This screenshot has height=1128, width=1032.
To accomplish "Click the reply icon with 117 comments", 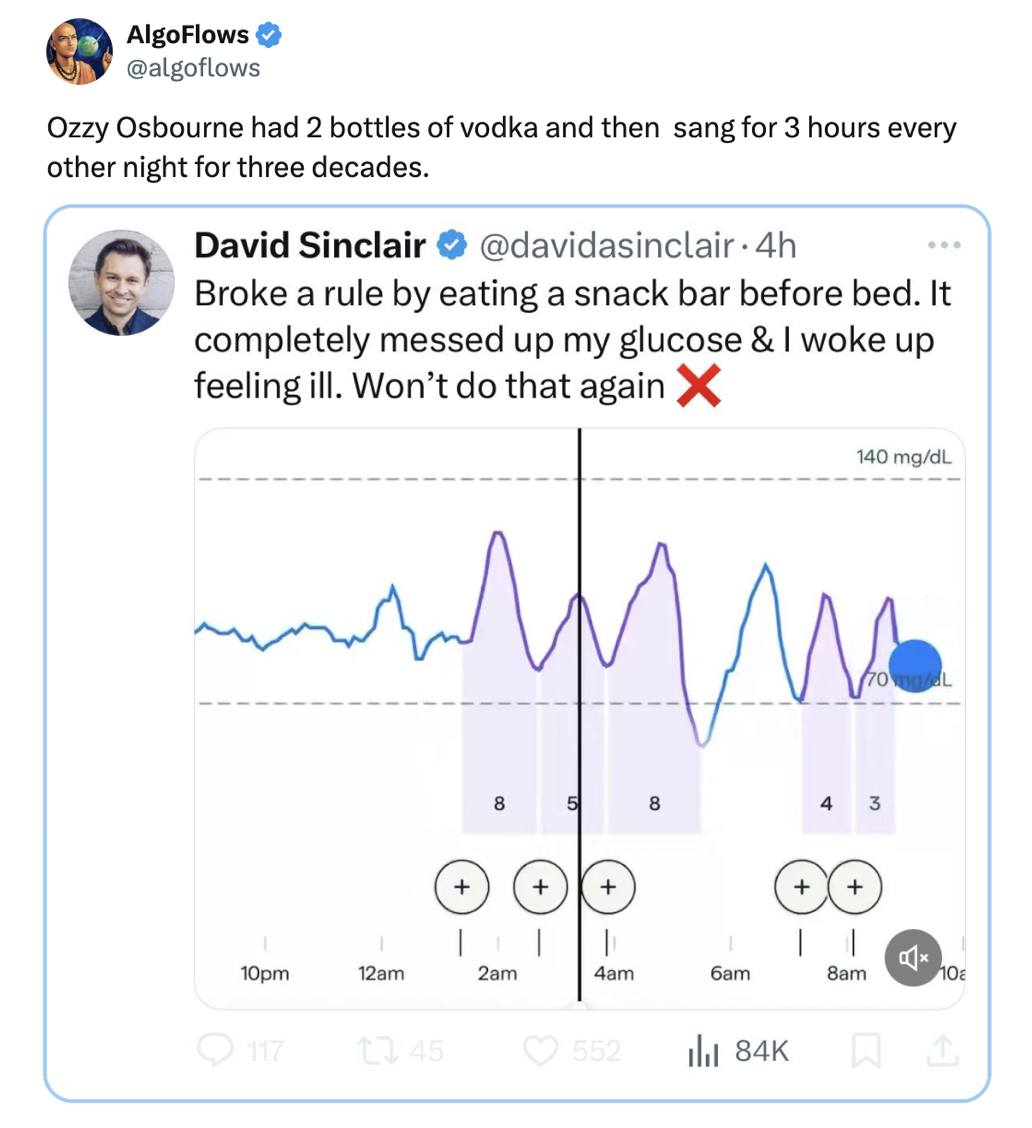I will (x=213, y=1050).
